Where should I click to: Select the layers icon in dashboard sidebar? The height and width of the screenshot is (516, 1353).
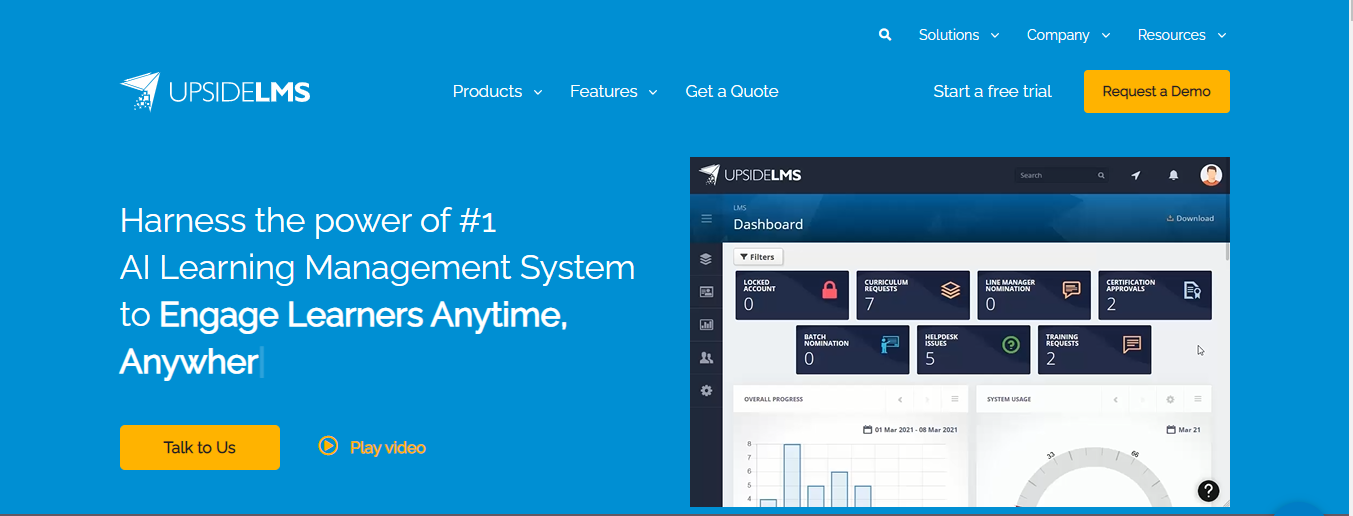[x=706, y=259]
